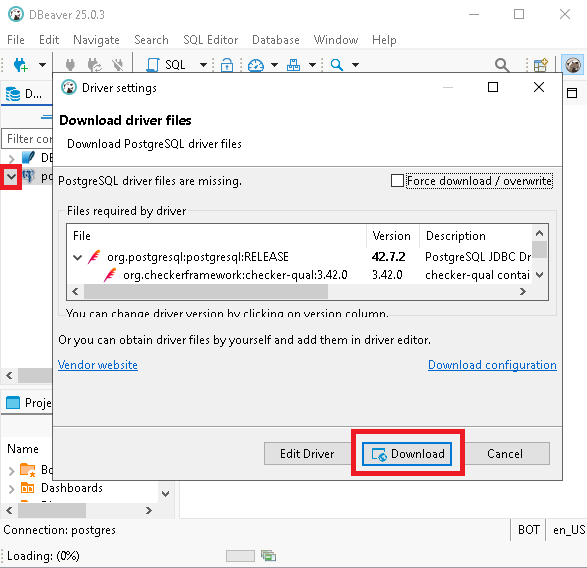Click the status bar progress tasks icon
The image size is (587, 568).
tap(268, 556)
